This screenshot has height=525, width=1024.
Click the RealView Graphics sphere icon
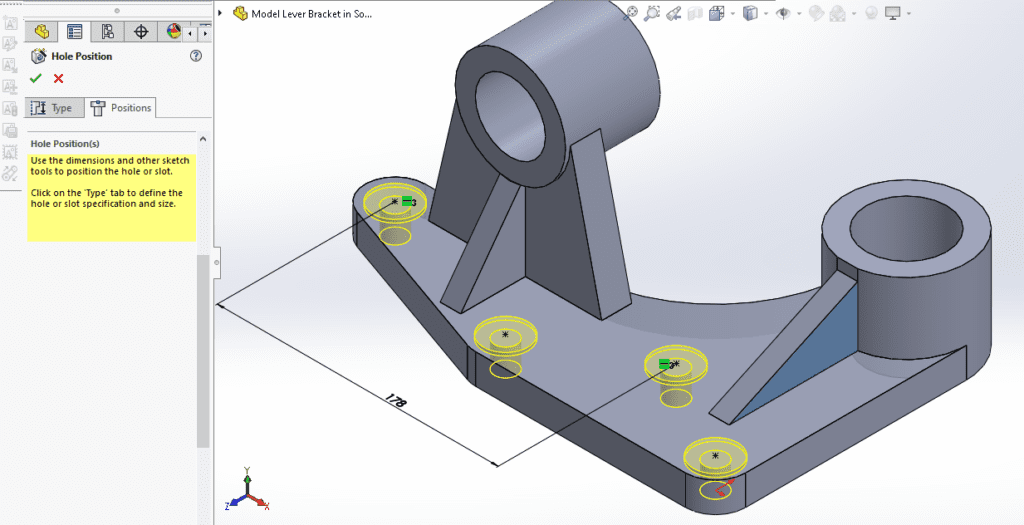[871, 12]
